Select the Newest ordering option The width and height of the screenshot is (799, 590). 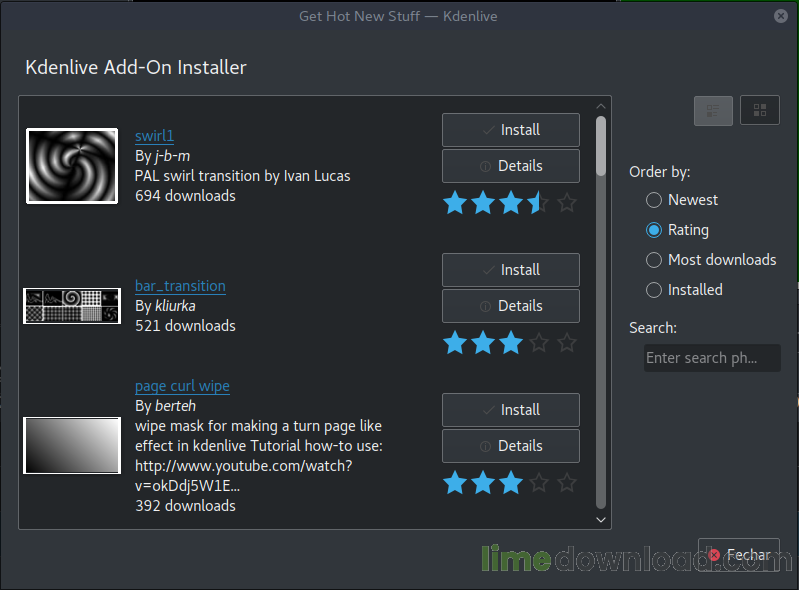click(654, 200)
